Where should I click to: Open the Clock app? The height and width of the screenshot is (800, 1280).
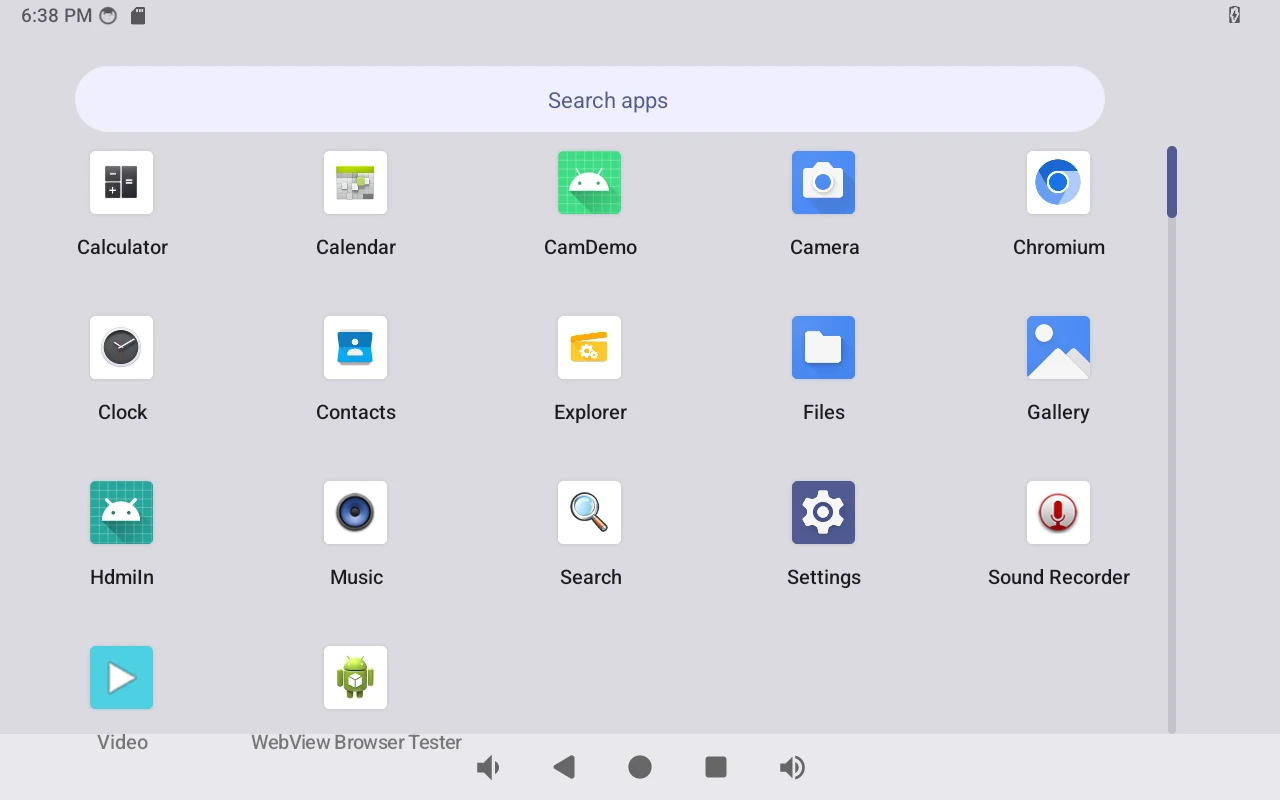point(121,347)
